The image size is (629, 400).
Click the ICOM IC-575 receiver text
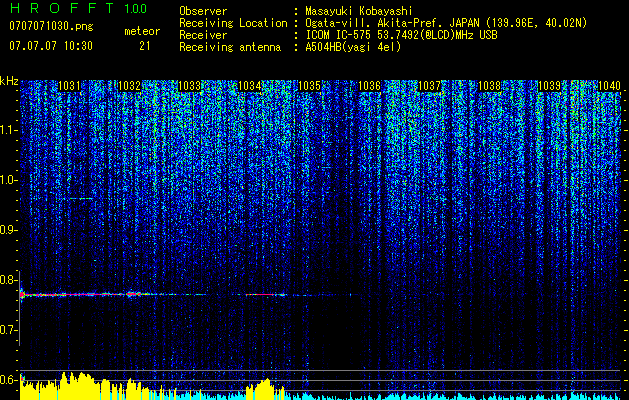click(x=401, y=35)
